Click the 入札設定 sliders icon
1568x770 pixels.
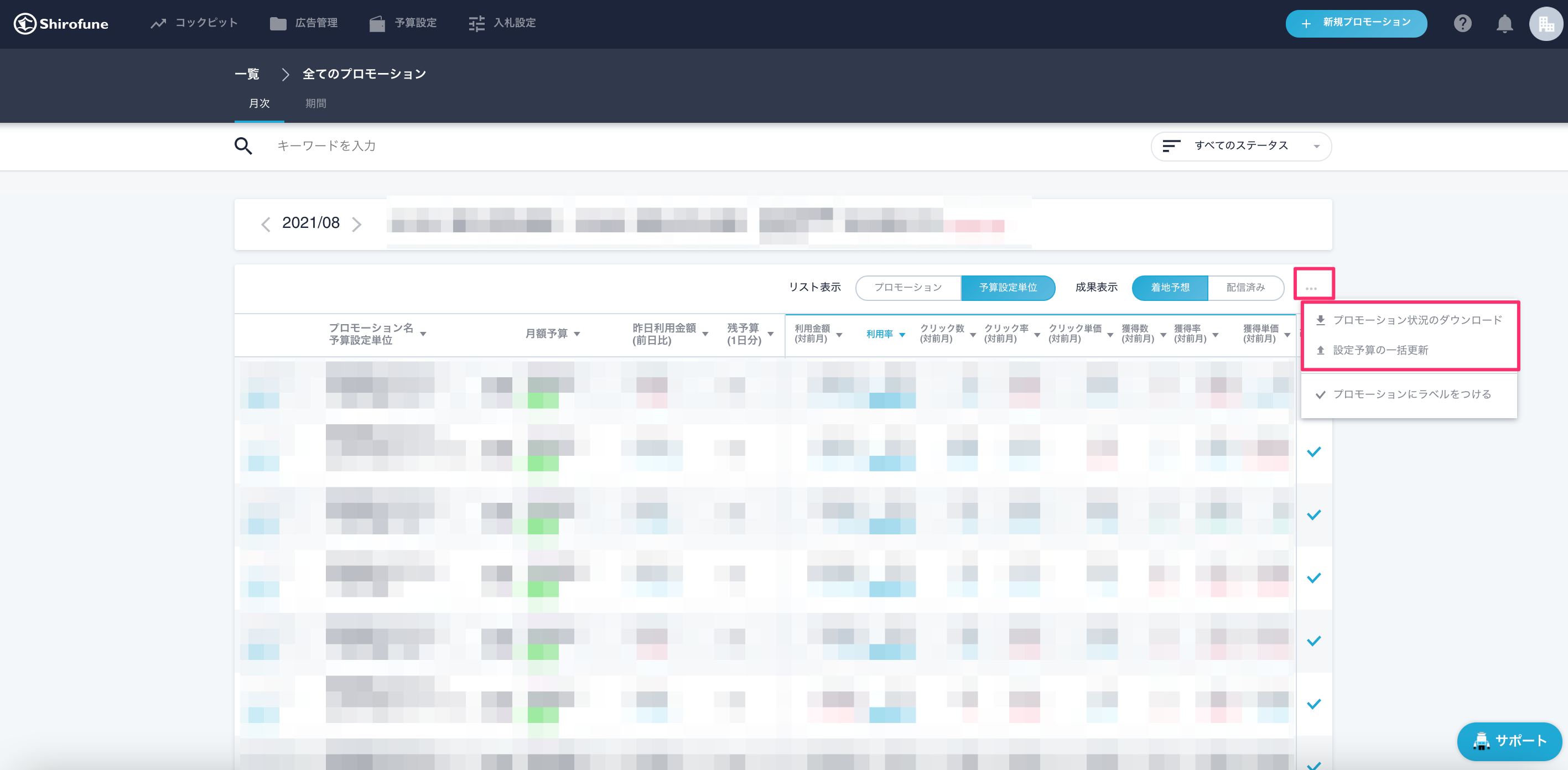(476, 24)
